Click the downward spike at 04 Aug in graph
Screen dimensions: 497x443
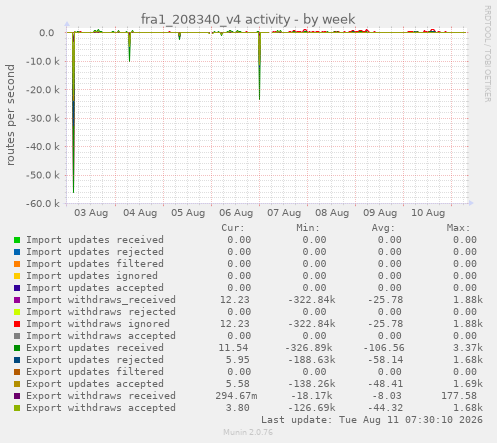[129, 48]
